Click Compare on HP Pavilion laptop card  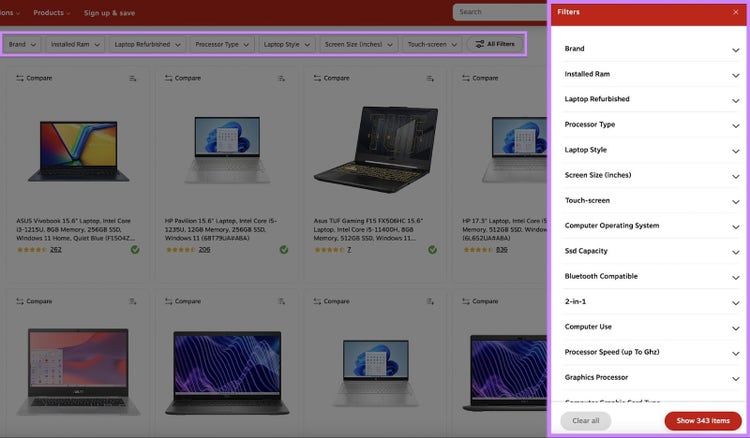183,78
